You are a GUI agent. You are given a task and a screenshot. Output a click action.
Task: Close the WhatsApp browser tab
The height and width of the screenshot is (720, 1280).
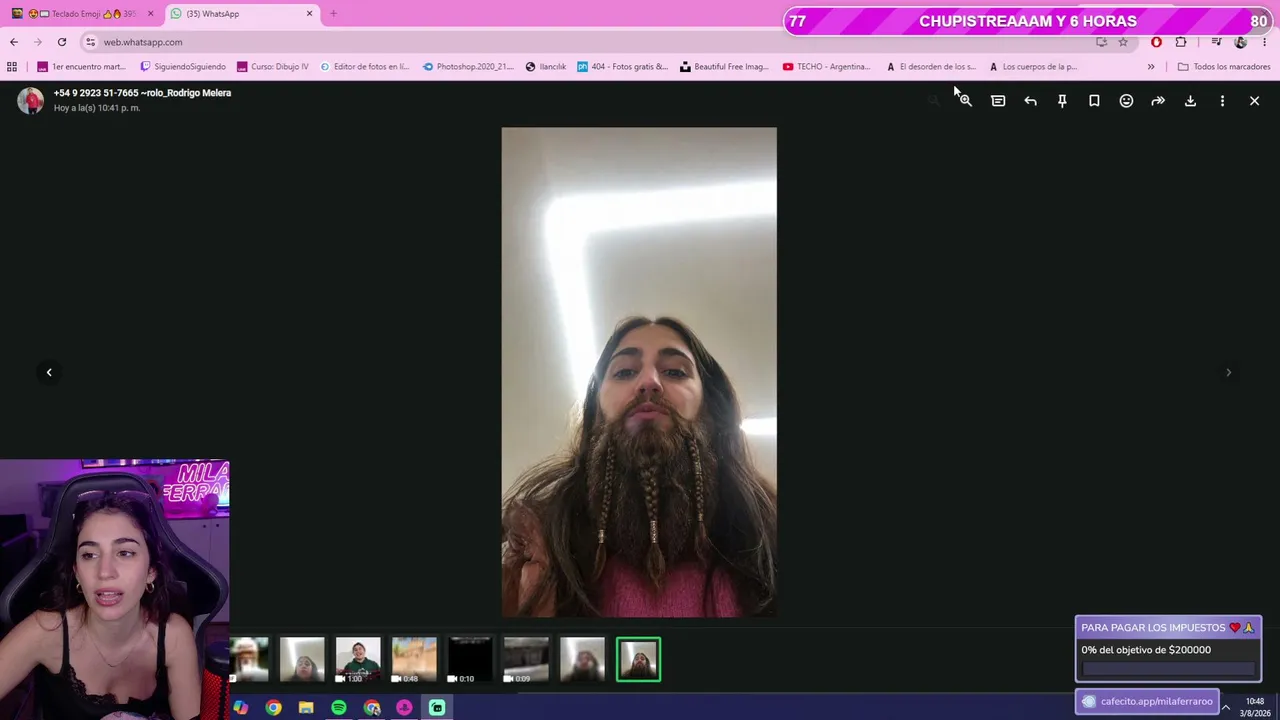(x=309, y=14)
